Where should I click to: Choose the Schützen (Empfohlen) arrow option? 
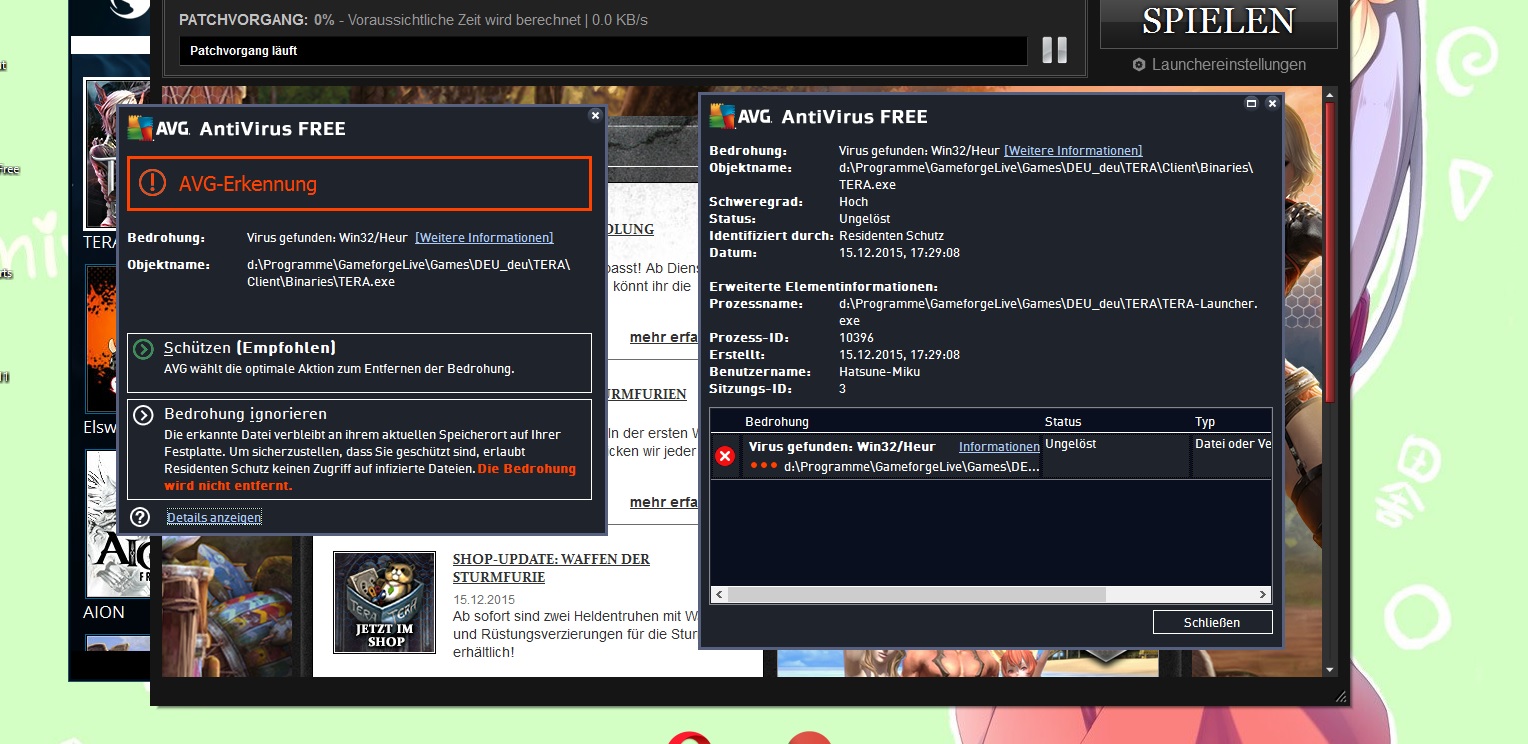(x=143, y=349)
